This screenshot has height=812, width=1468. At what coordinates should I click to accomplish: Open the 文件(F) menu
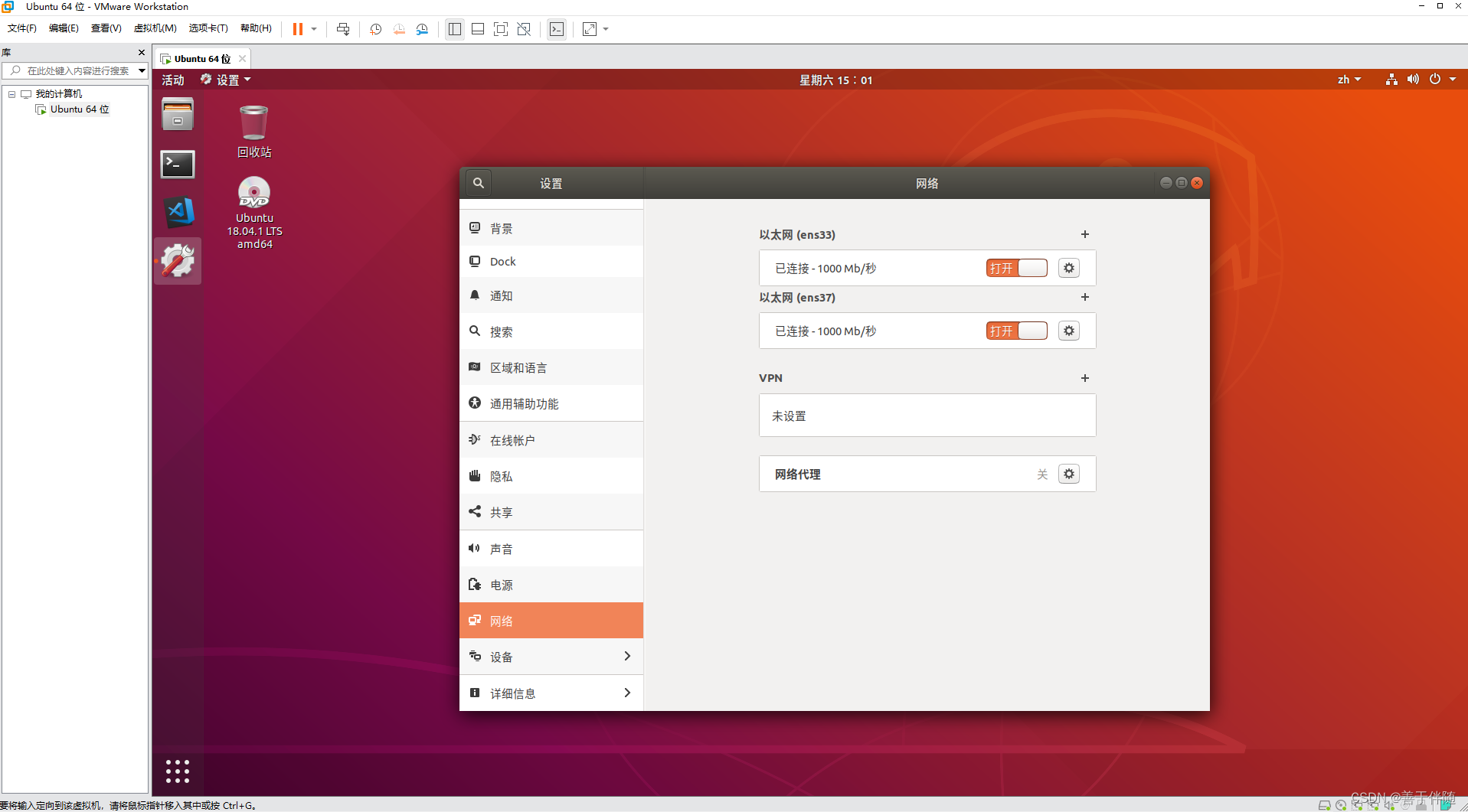tap(22, 28)
